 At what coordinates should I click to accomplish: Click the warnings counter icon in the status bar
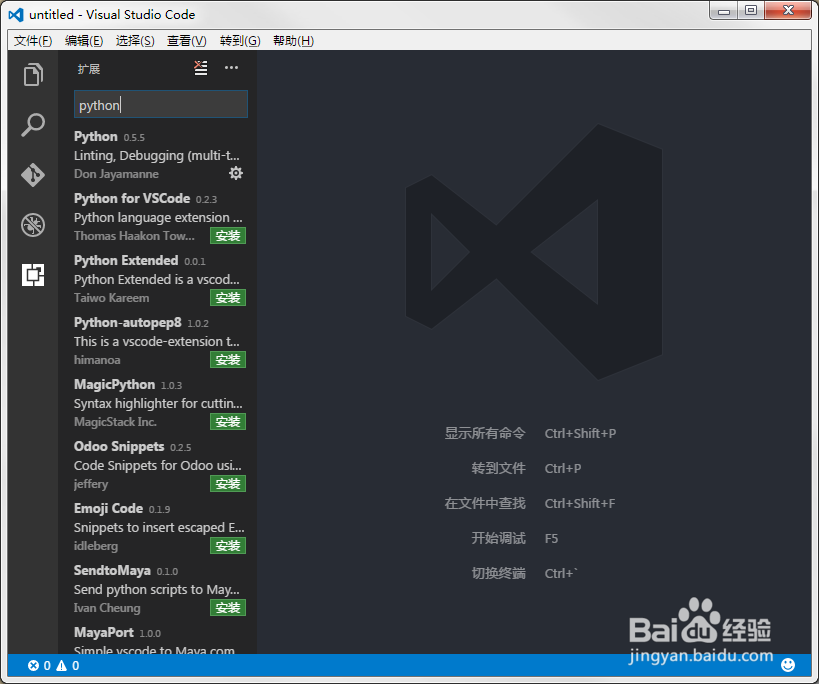pyautogui.click(x=62, y=665)
